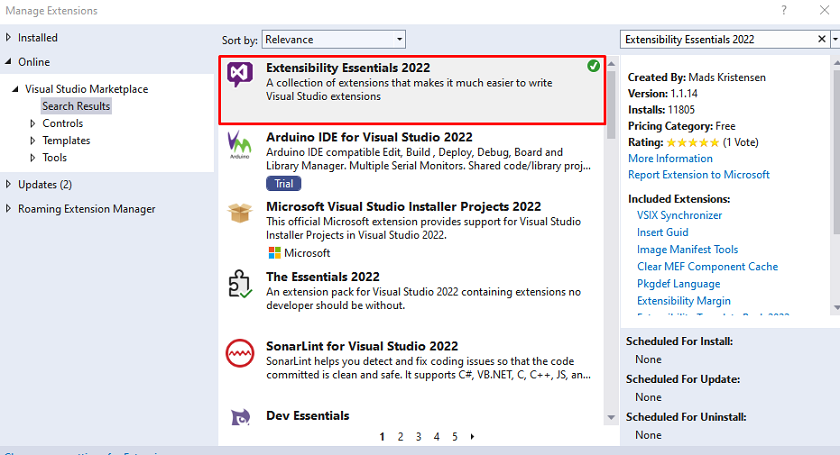The image size is (840, 455).
Task: Clear the search box with X
Action: [821, 39]
